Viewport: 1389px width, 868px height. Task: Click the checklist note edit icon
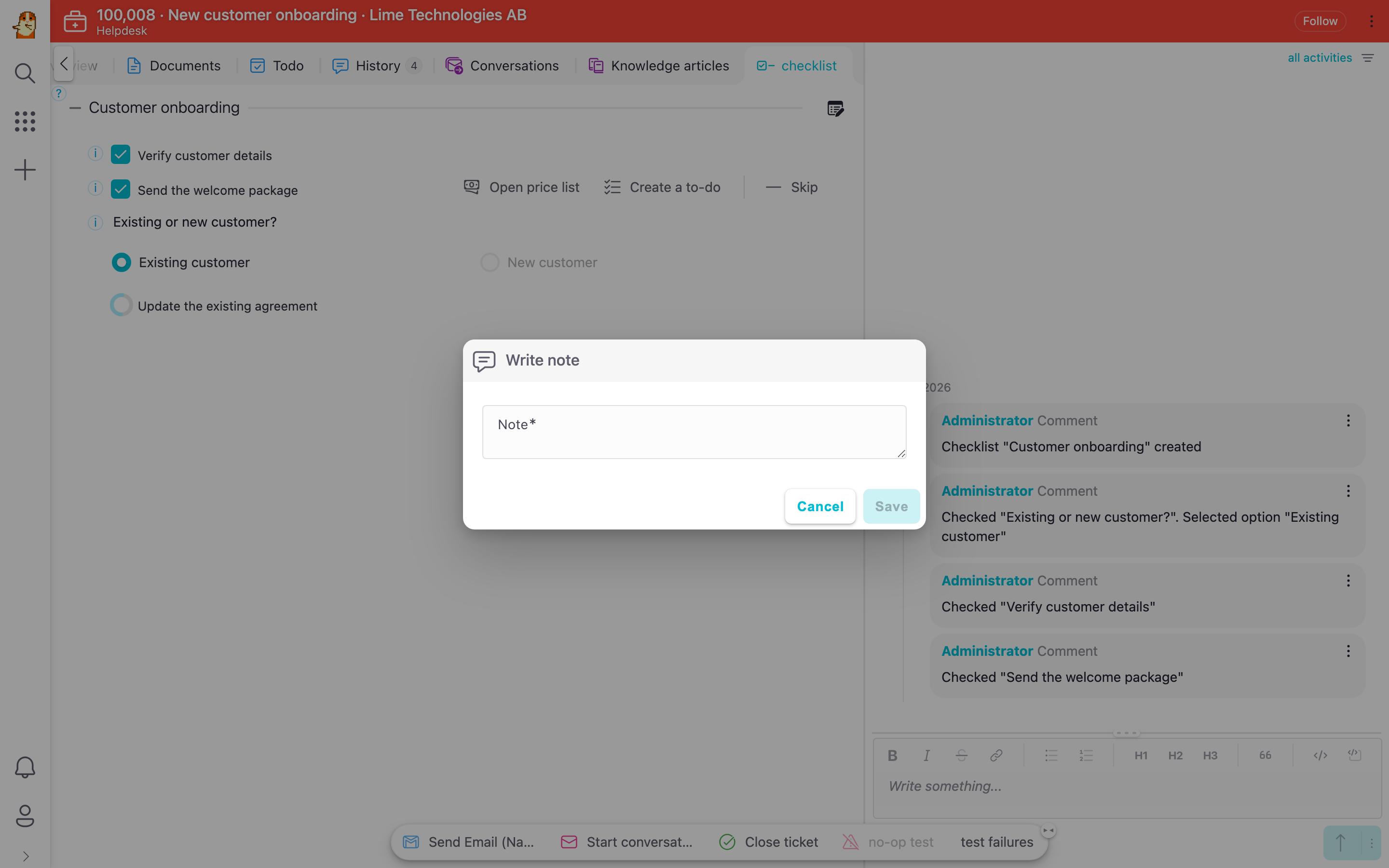835,108
